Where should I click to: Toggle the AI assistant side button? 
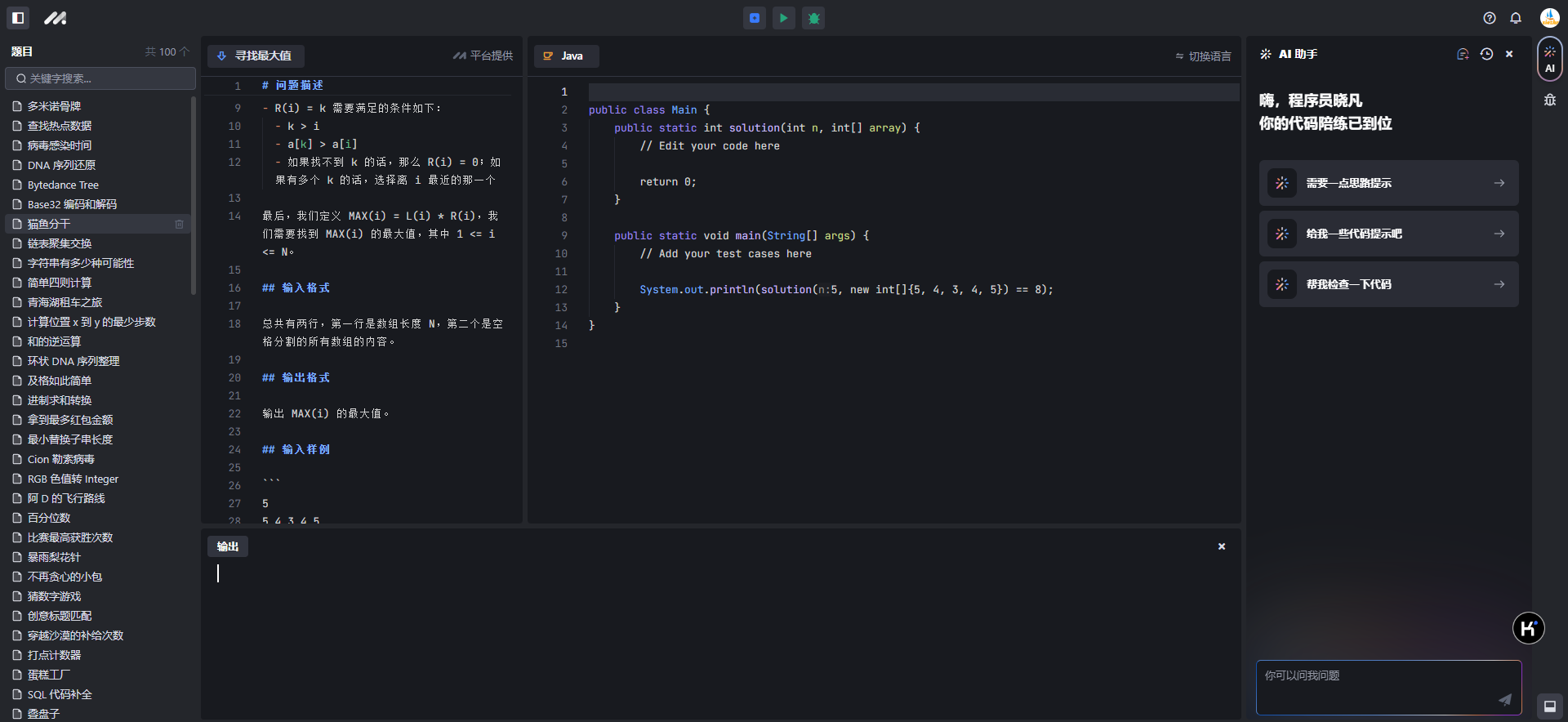[1550, 59]
